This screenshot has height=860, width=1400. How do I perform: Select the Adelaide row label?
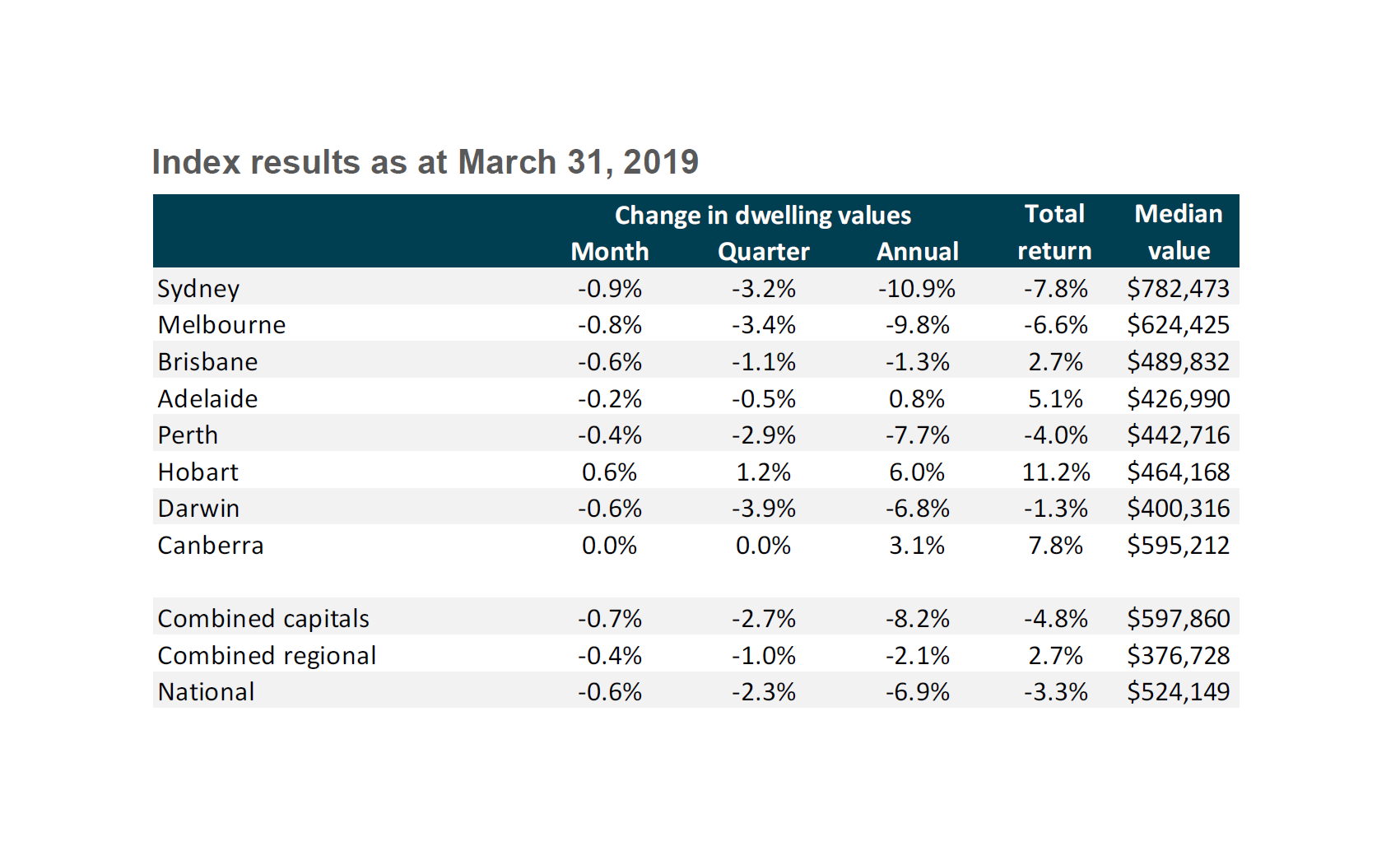[207, 399]
